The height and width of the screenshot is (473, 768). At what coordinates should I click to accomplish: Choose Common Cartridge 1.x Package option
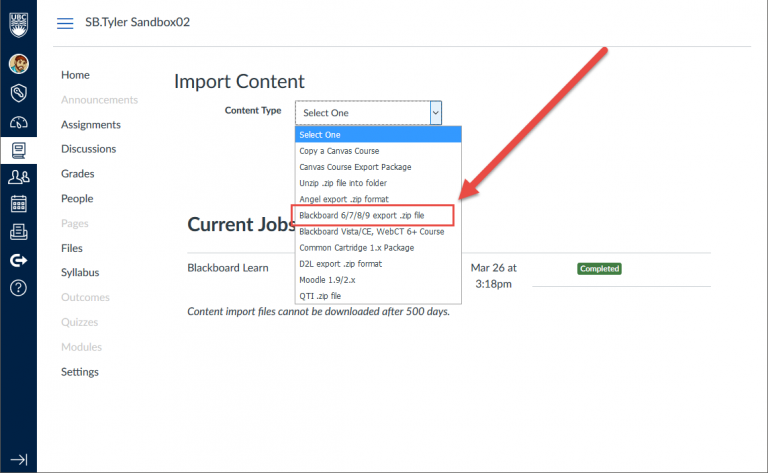(x=378, y=248)
